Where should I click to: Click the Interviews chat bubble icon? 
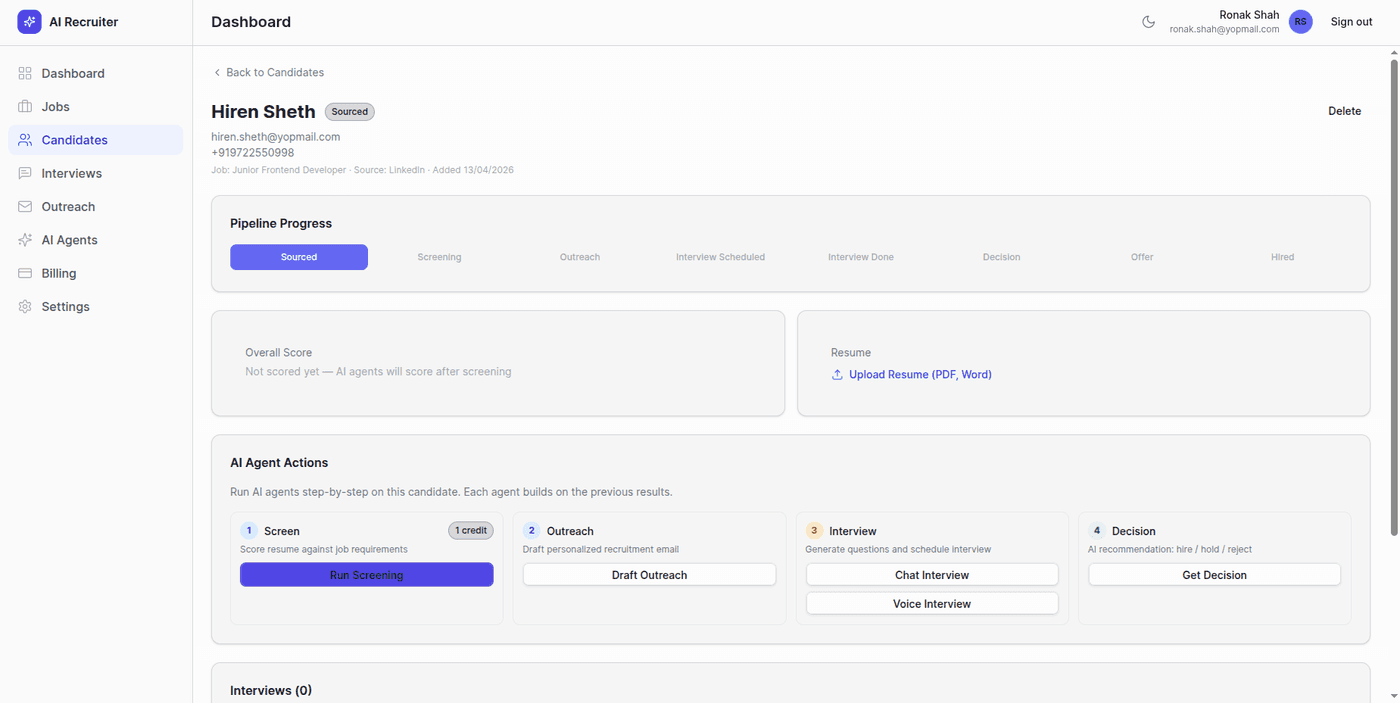point(25,173)
